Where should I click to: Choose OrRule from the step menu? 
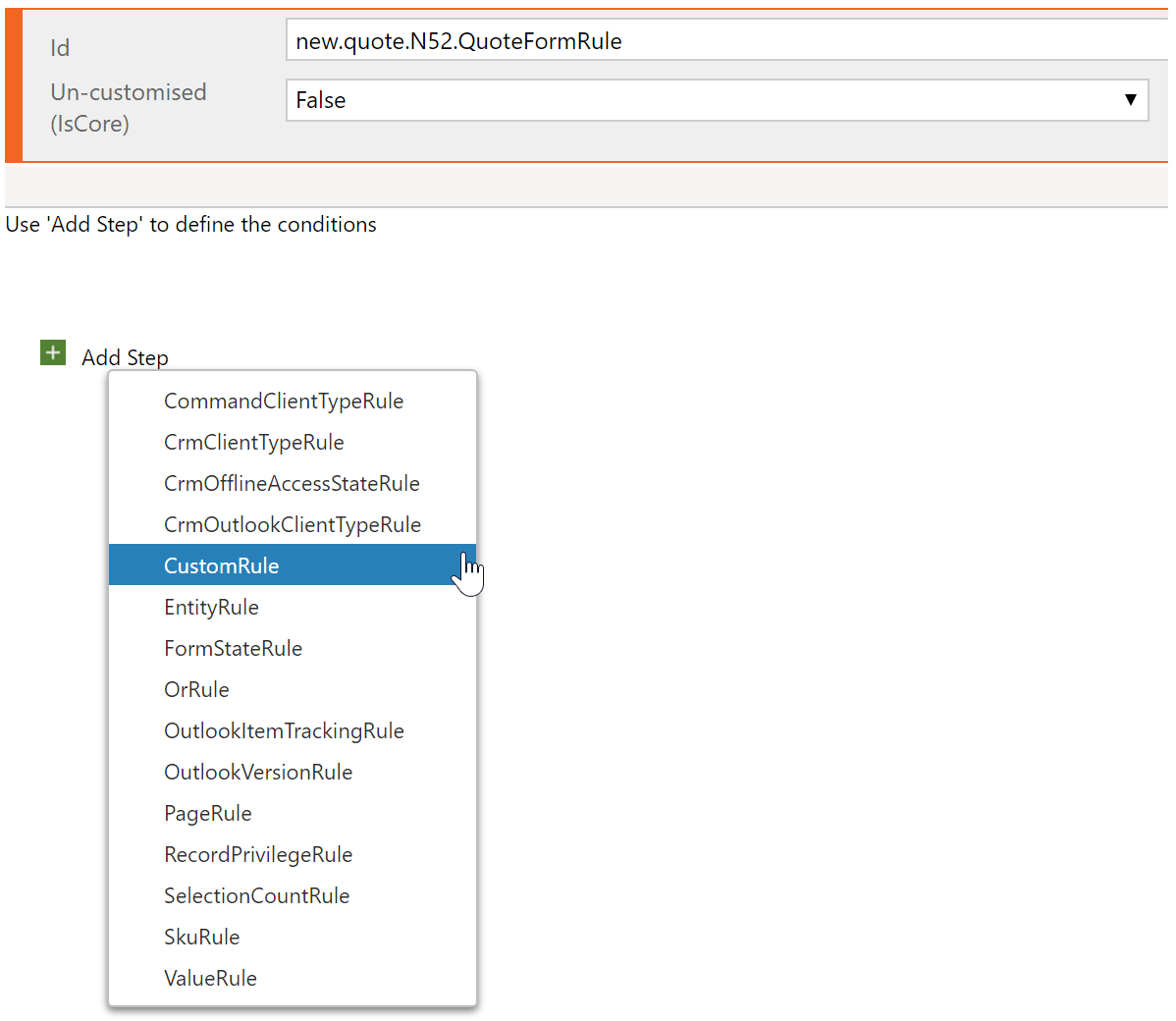tap(196, 689)
